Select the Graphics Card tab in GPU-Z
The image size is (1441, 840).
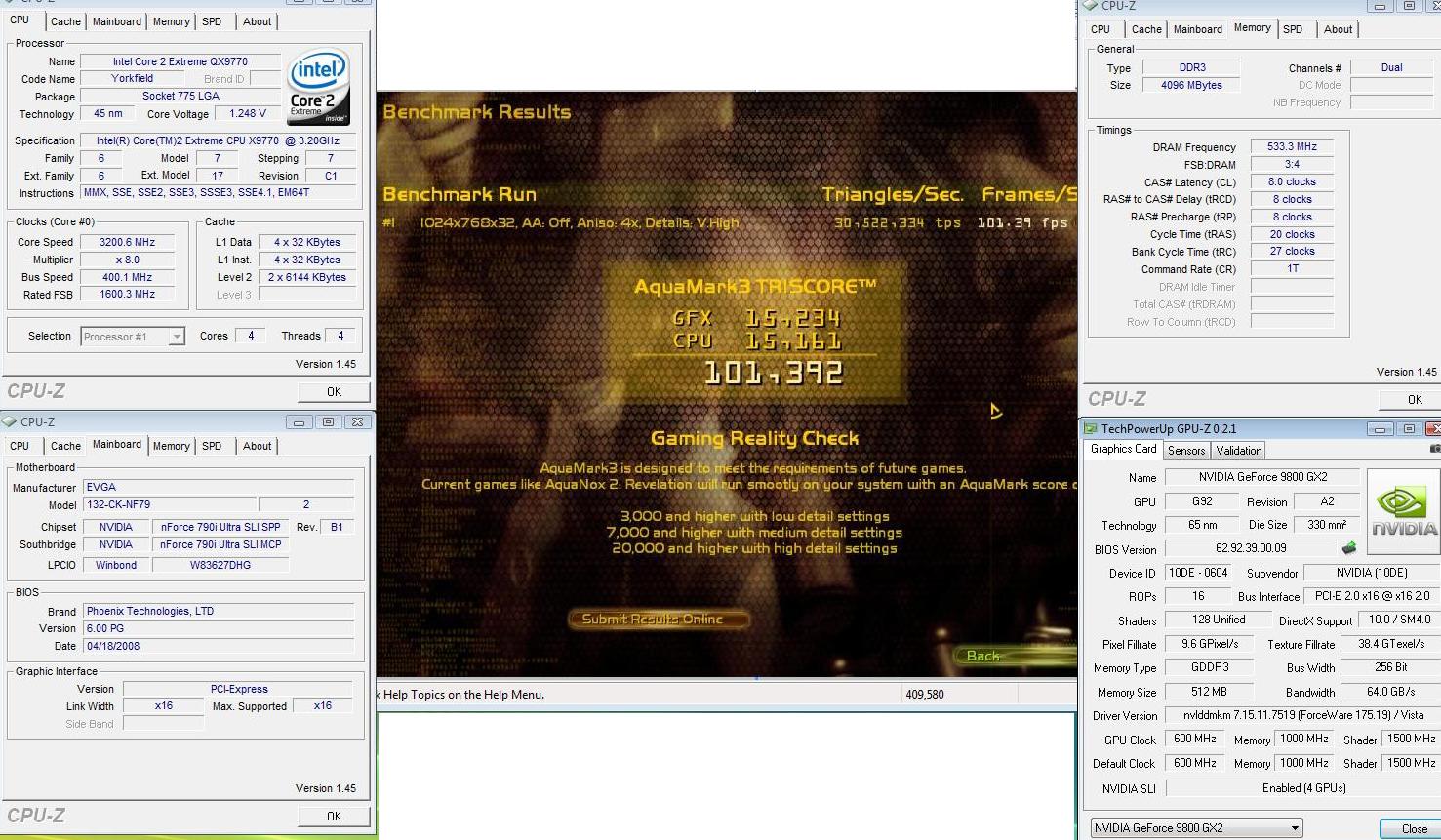(1123, 449)
